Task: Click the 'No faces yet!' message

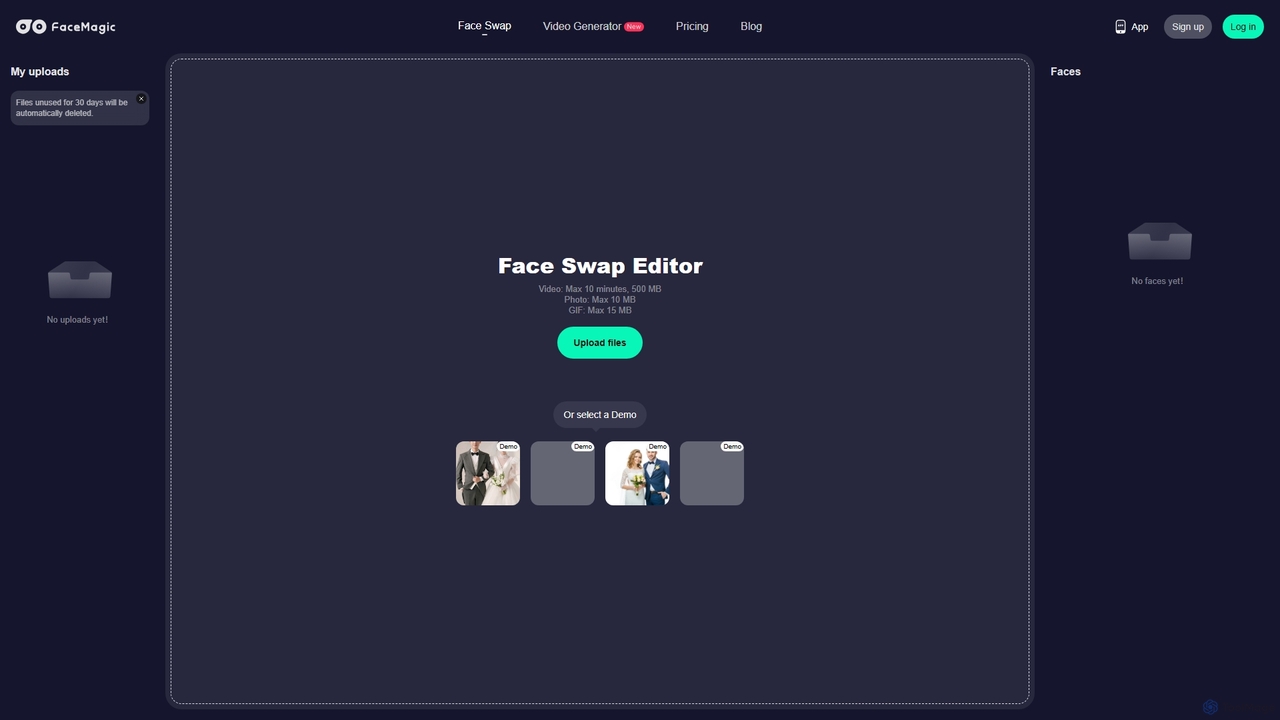Action: pos(1157,281)
